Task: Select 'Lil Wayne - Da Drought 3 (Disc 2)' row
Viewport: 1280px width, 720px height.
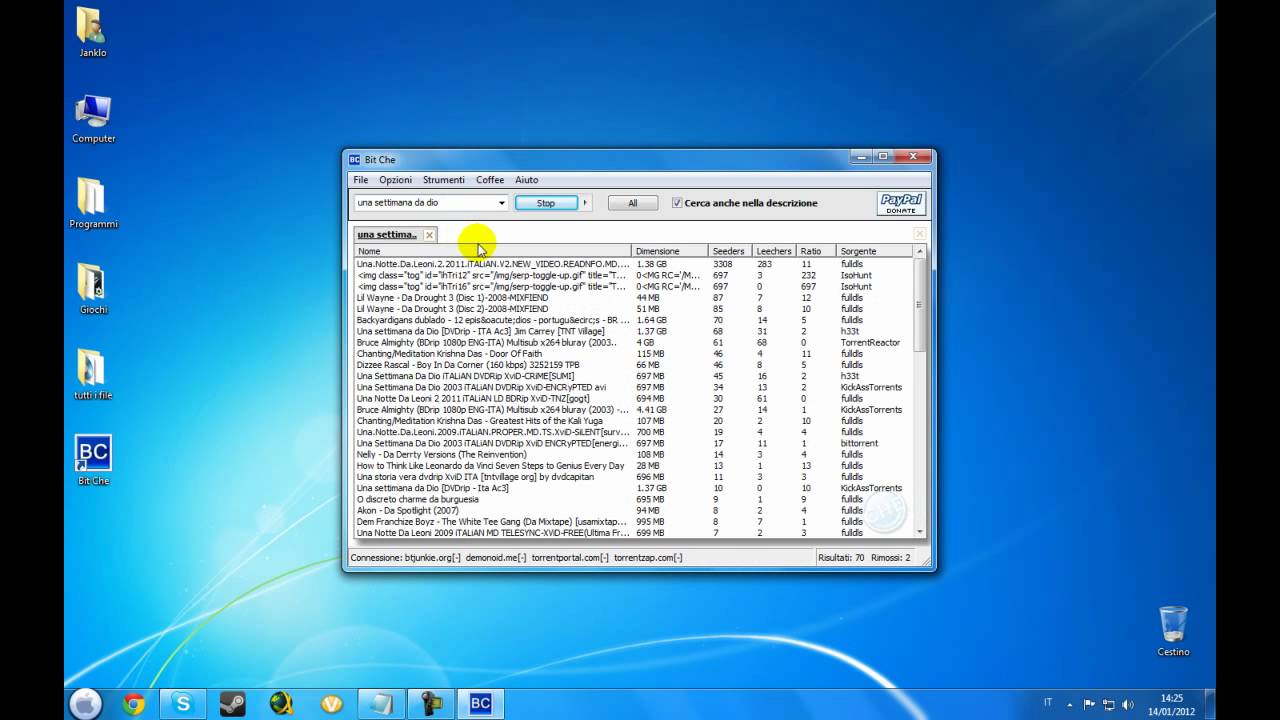Action: tap(635, 309)
